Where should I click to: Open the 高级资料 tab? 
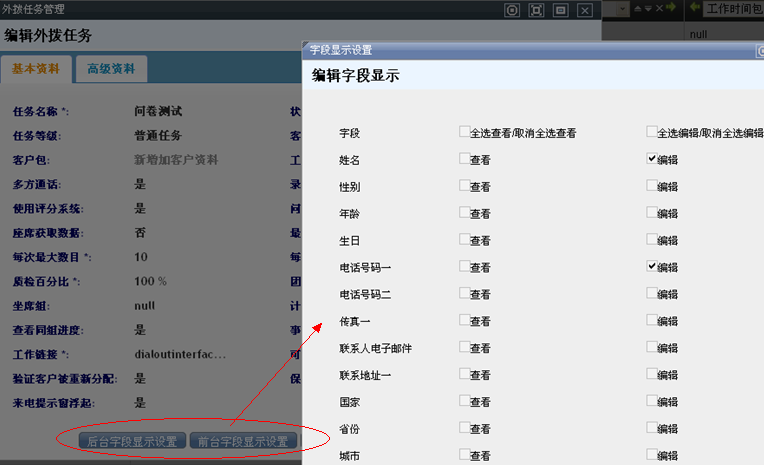[111, 69]
